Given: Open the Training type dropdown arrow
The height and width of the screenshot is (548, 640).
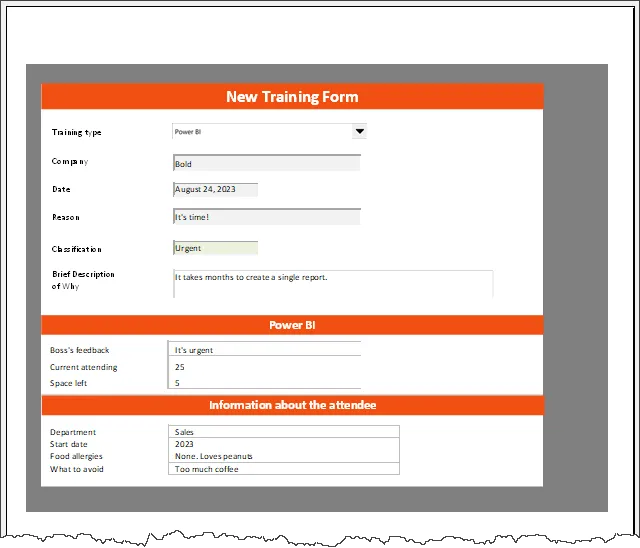Looking at the screenshot, I should click(x=360, y=131).
